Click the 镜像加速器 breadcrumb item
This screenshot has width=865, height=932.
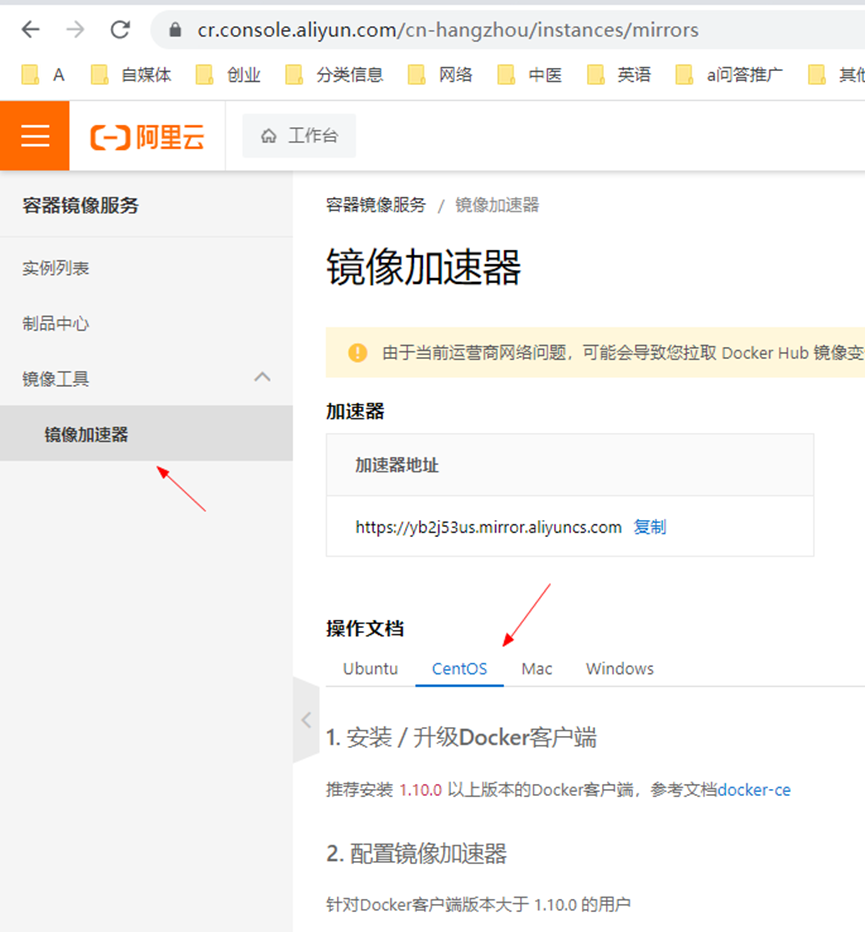tap(497, 205)
